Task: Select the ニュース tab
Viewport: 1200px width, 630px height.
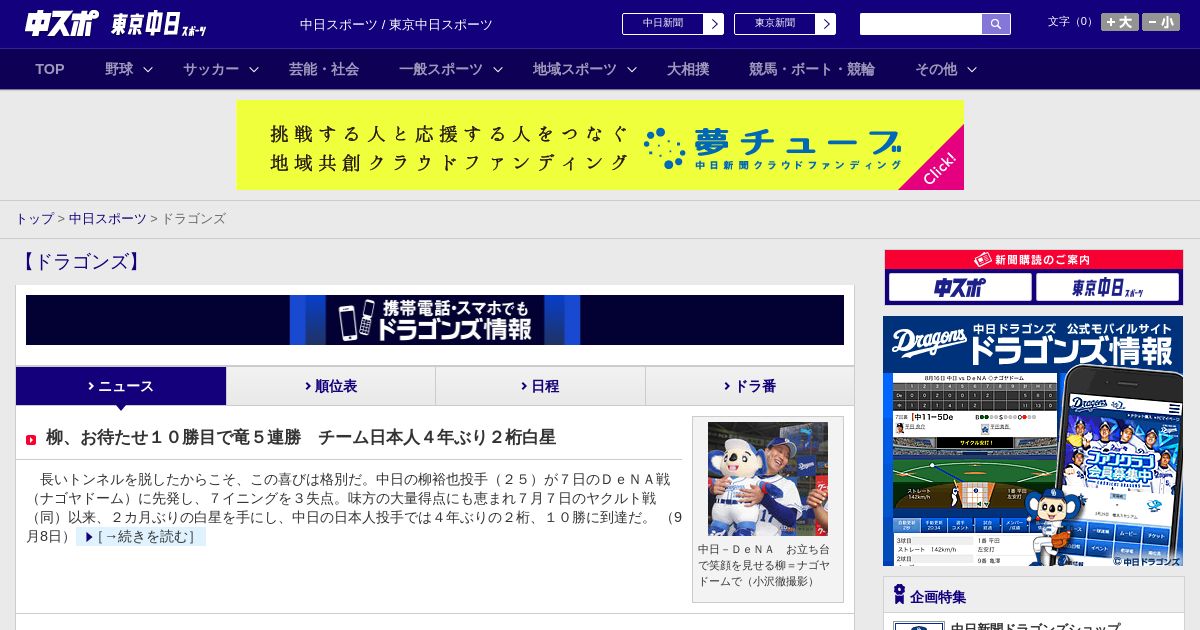Action: click(121, 386)
